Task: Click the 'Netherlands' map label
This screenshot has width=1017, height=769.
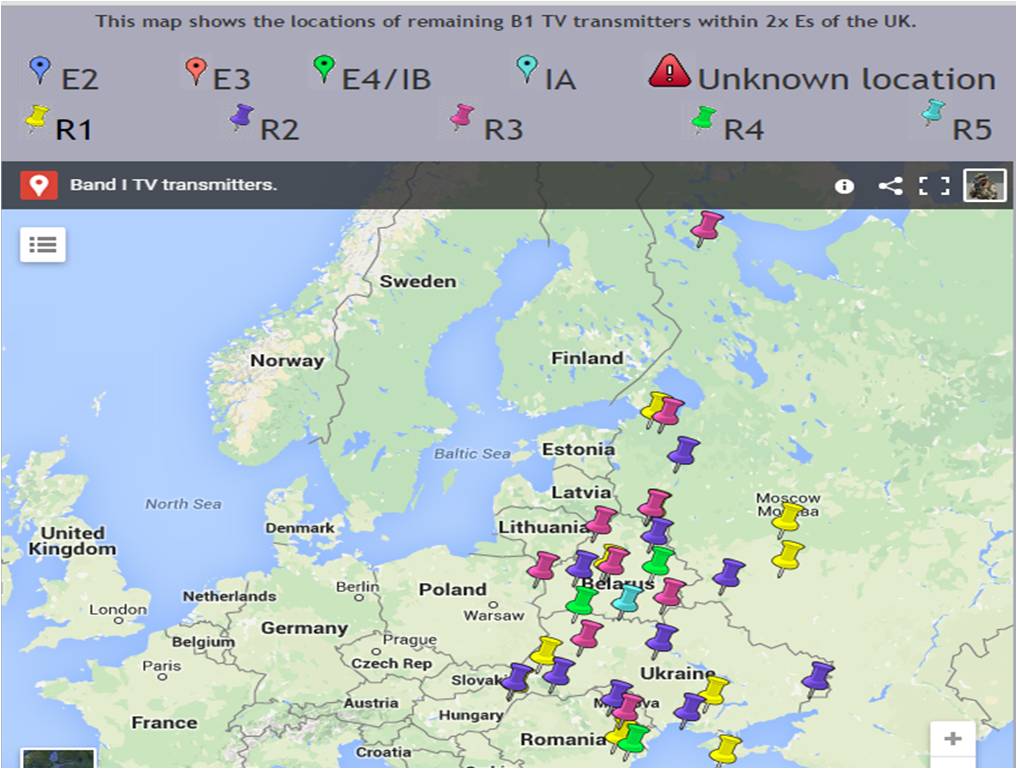Action: point(230,596)
